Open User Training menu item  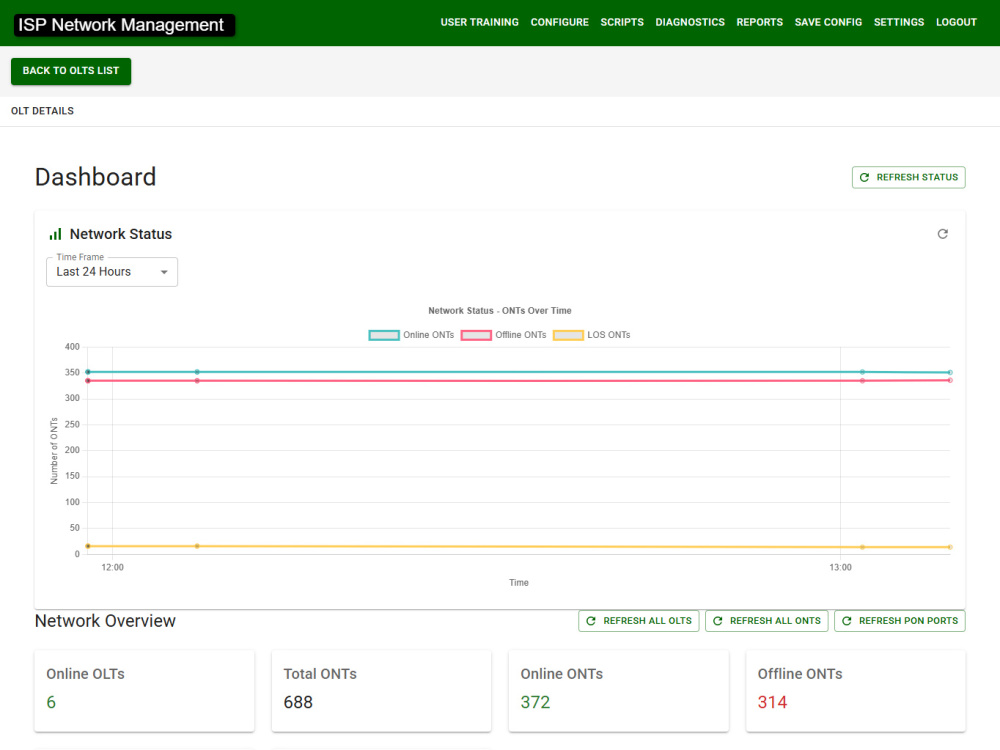point(480,22)
